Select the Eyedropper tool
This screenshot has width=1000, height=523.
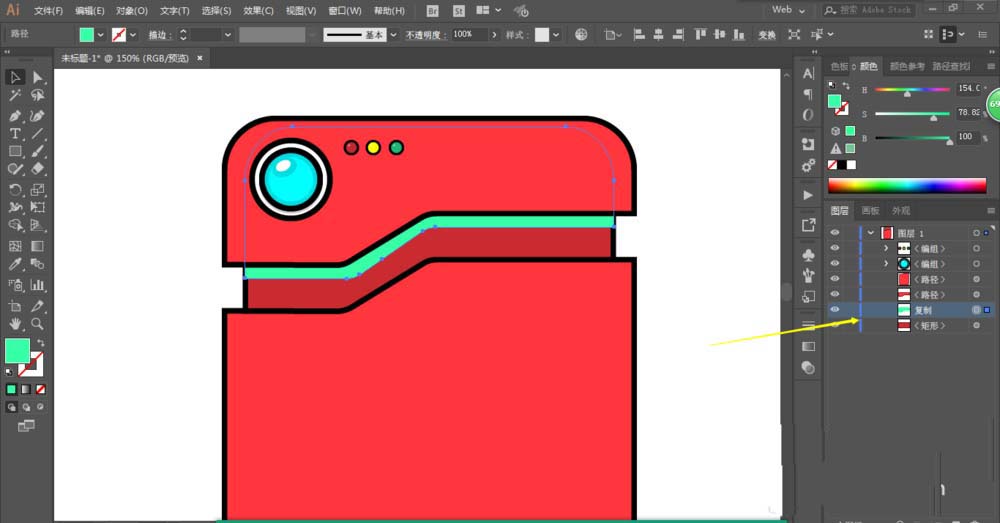pos(15,264)
